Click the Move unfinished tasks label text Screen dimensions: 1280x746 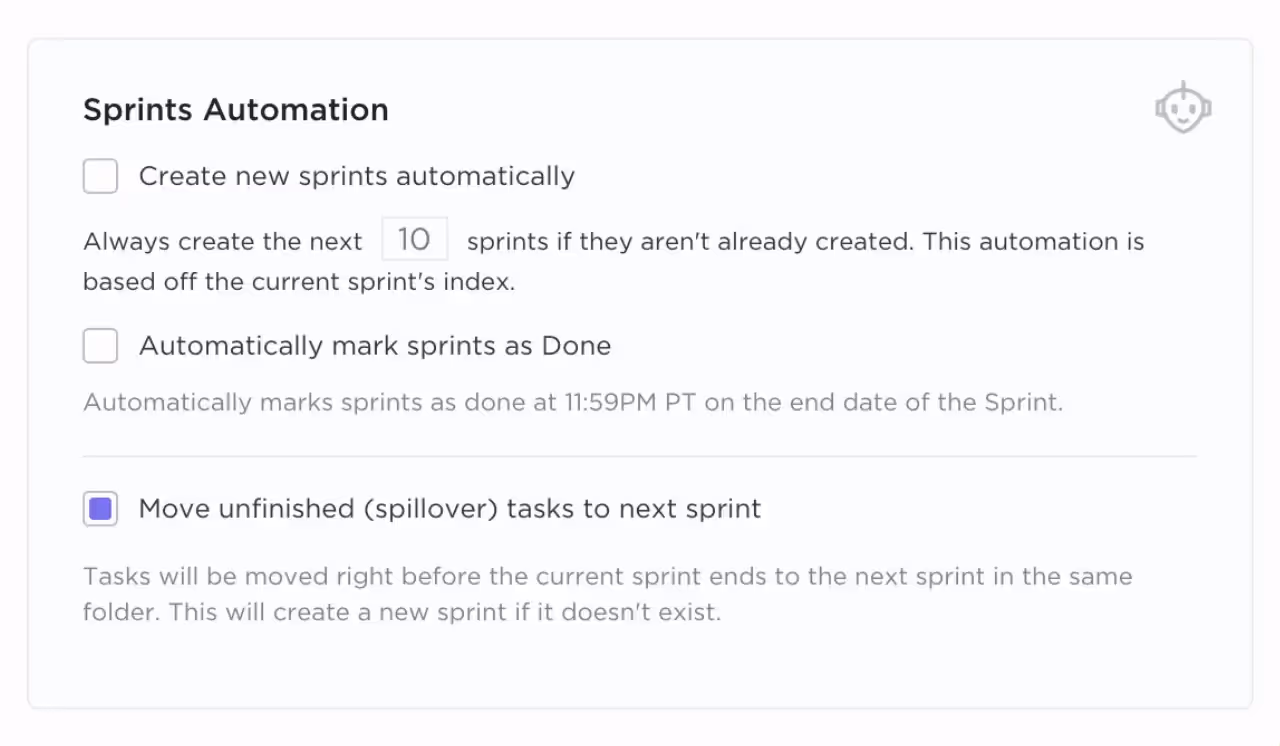(450, 508)
